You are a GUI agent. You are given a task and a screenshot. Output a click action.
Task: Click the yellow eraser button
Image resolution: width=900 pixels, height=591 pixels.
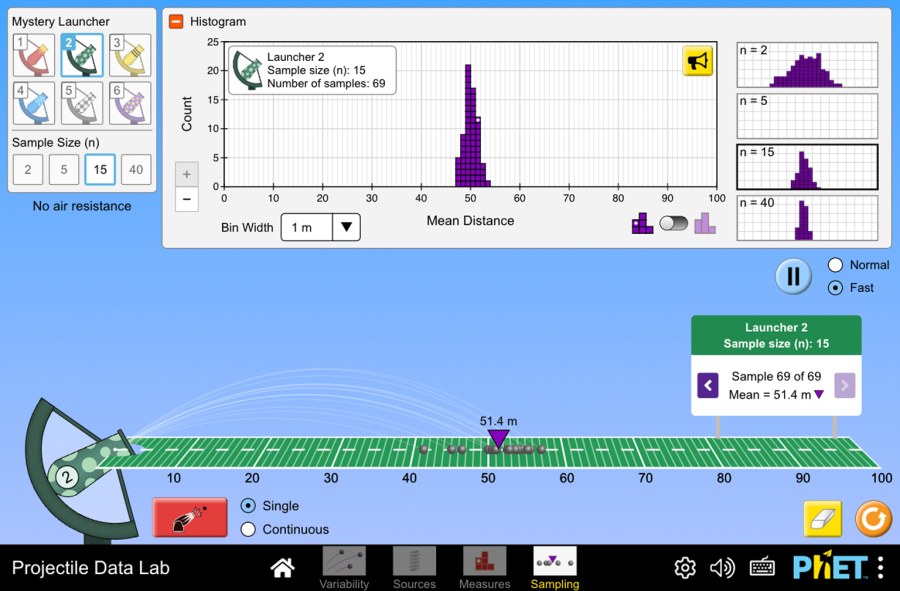823,520
